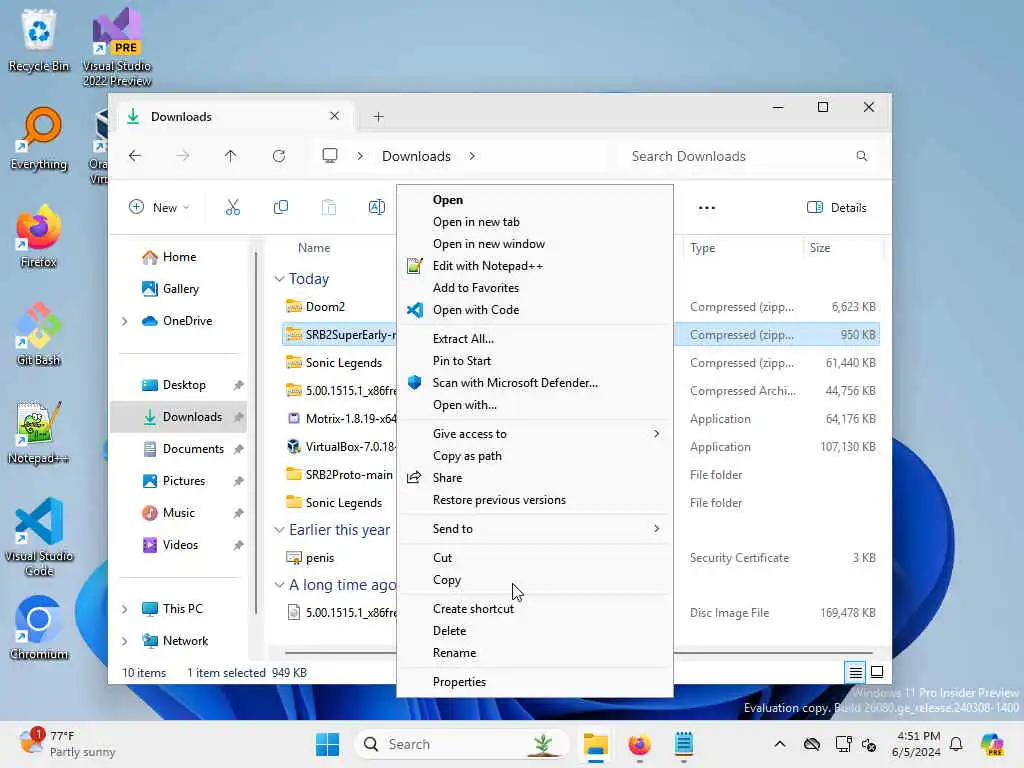Sort by the Type column header

point(743,248)
